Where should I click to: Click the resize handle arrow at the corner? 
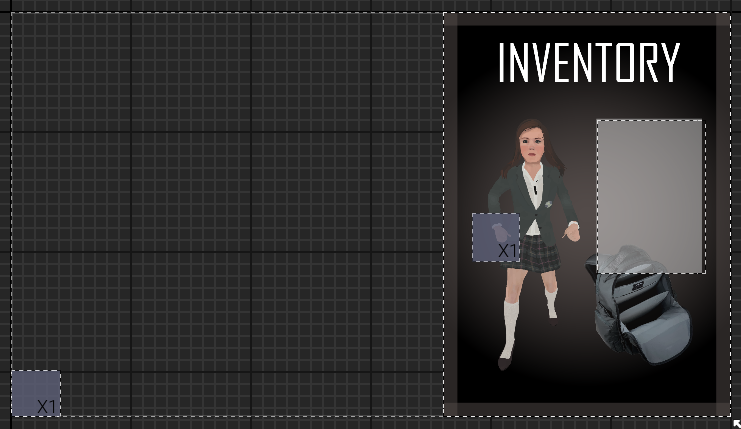pos(736,423)
